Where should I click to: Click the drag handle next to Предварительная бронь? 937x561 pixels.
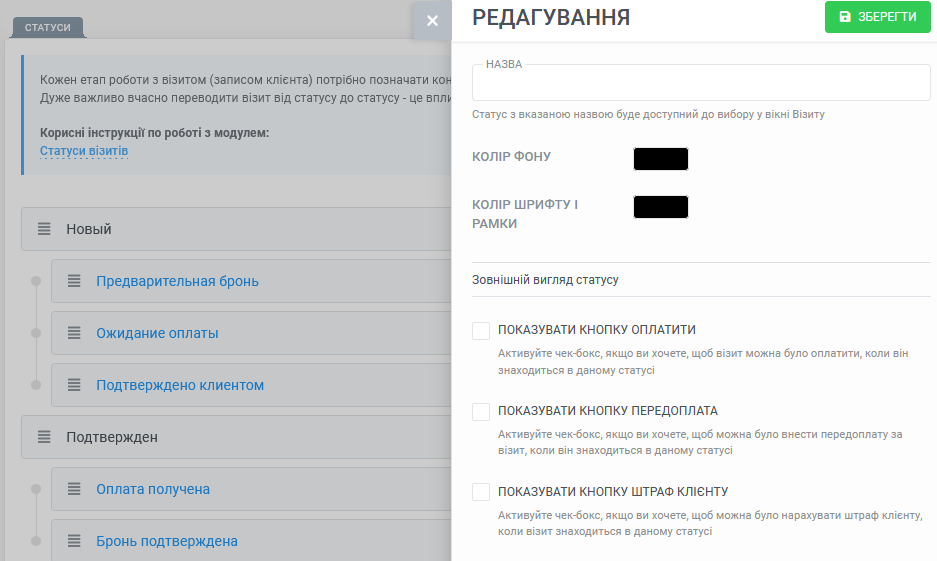tap(74, 281)
